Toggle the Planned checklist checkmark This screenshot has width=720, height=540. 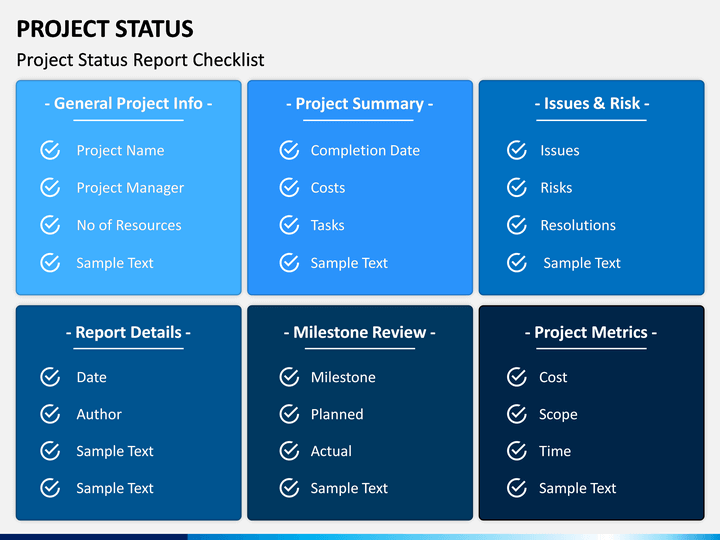tap(289, 414)
